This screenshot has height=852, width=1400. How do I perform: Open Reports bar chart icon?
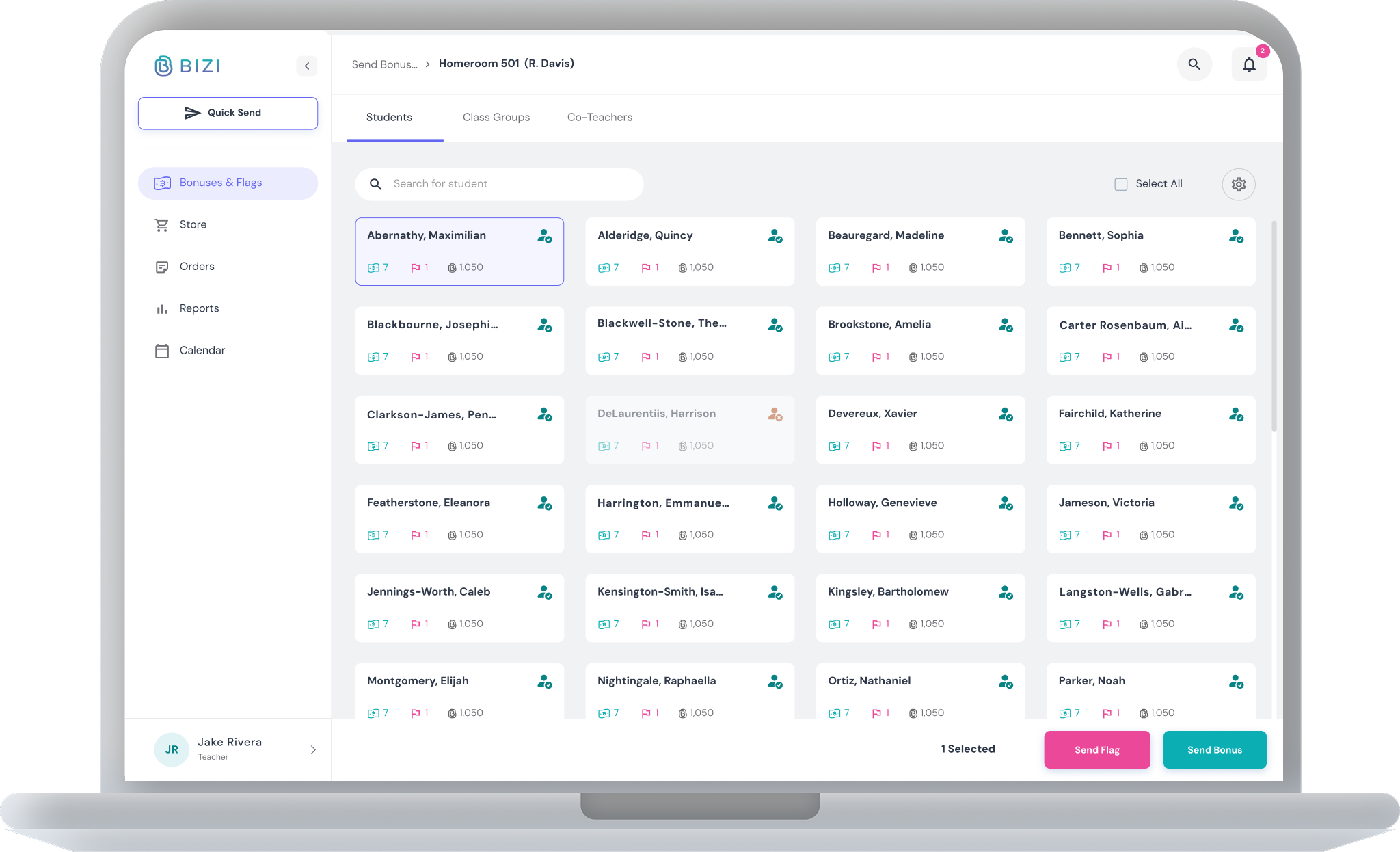(162, 309)
